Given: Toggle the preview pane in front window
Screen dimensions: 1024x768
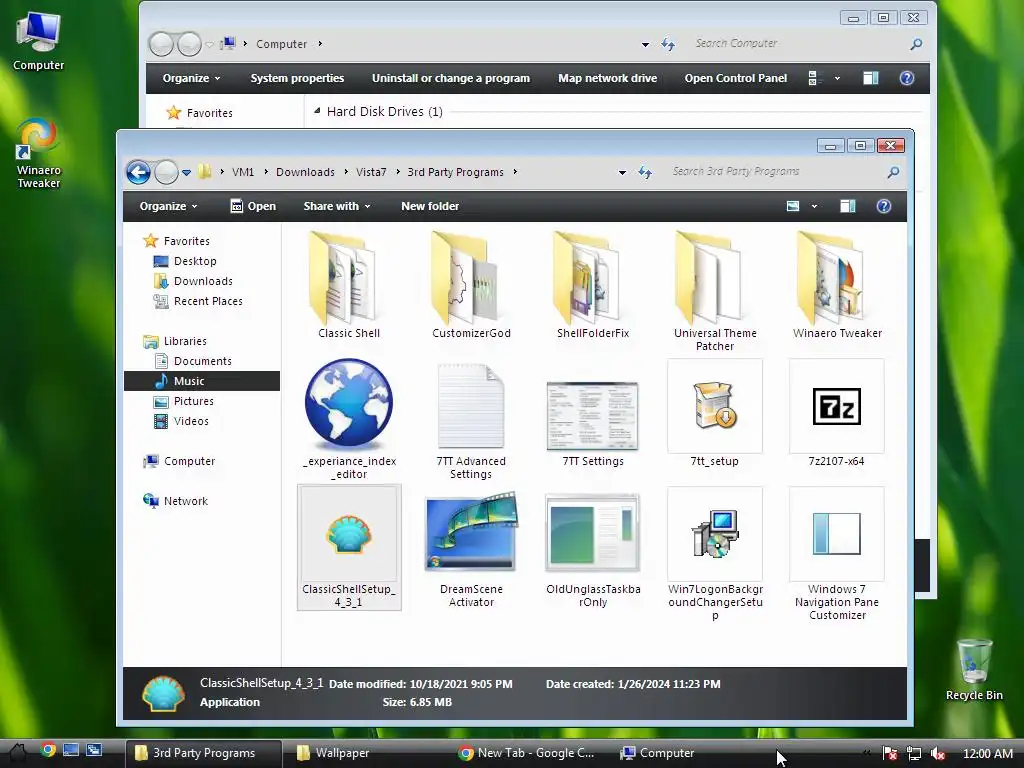Looking at the screenshot, I should [x=848, y=206].
